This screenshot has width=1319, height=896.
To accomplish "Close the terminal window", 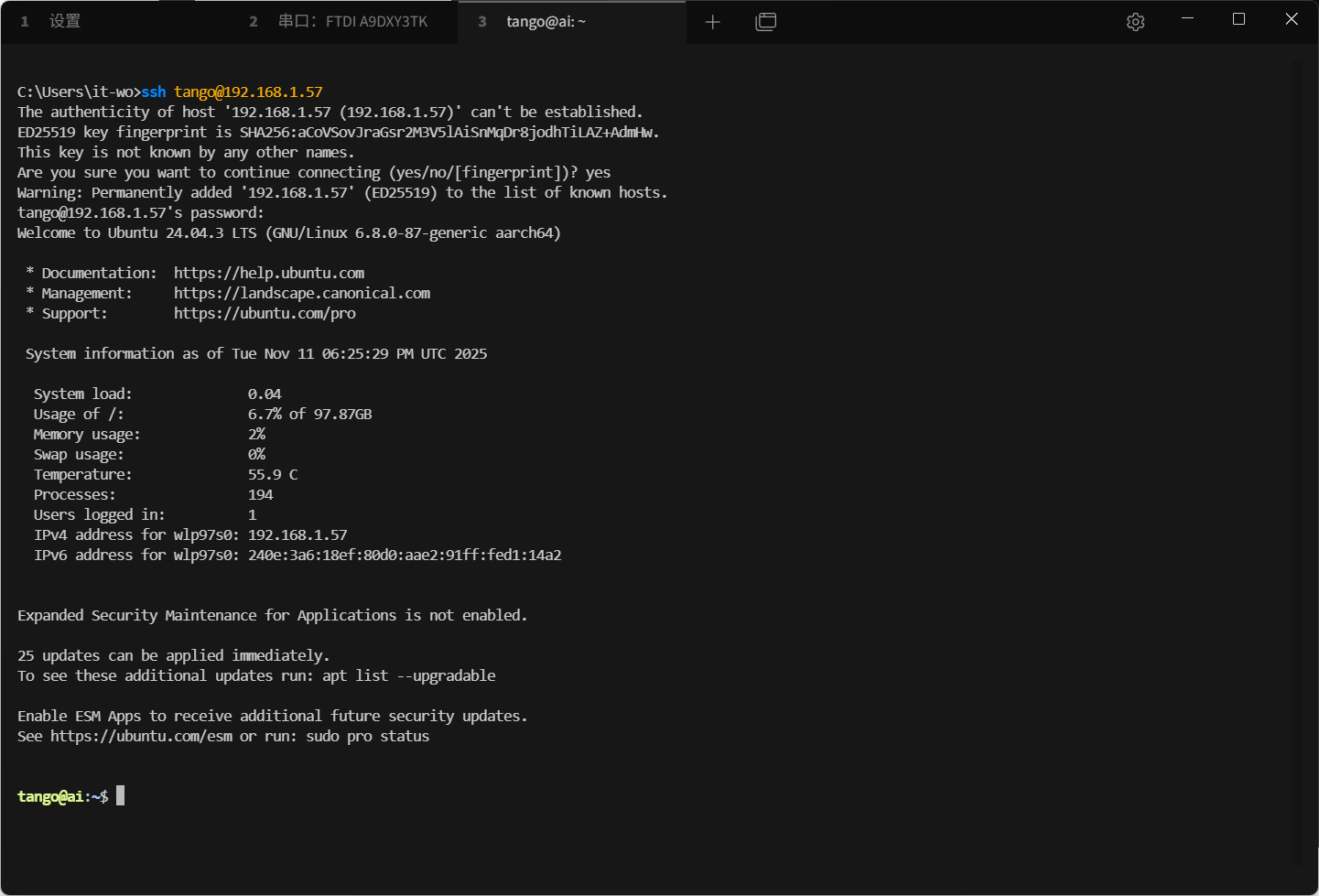I will click(x=1291, y=19).
